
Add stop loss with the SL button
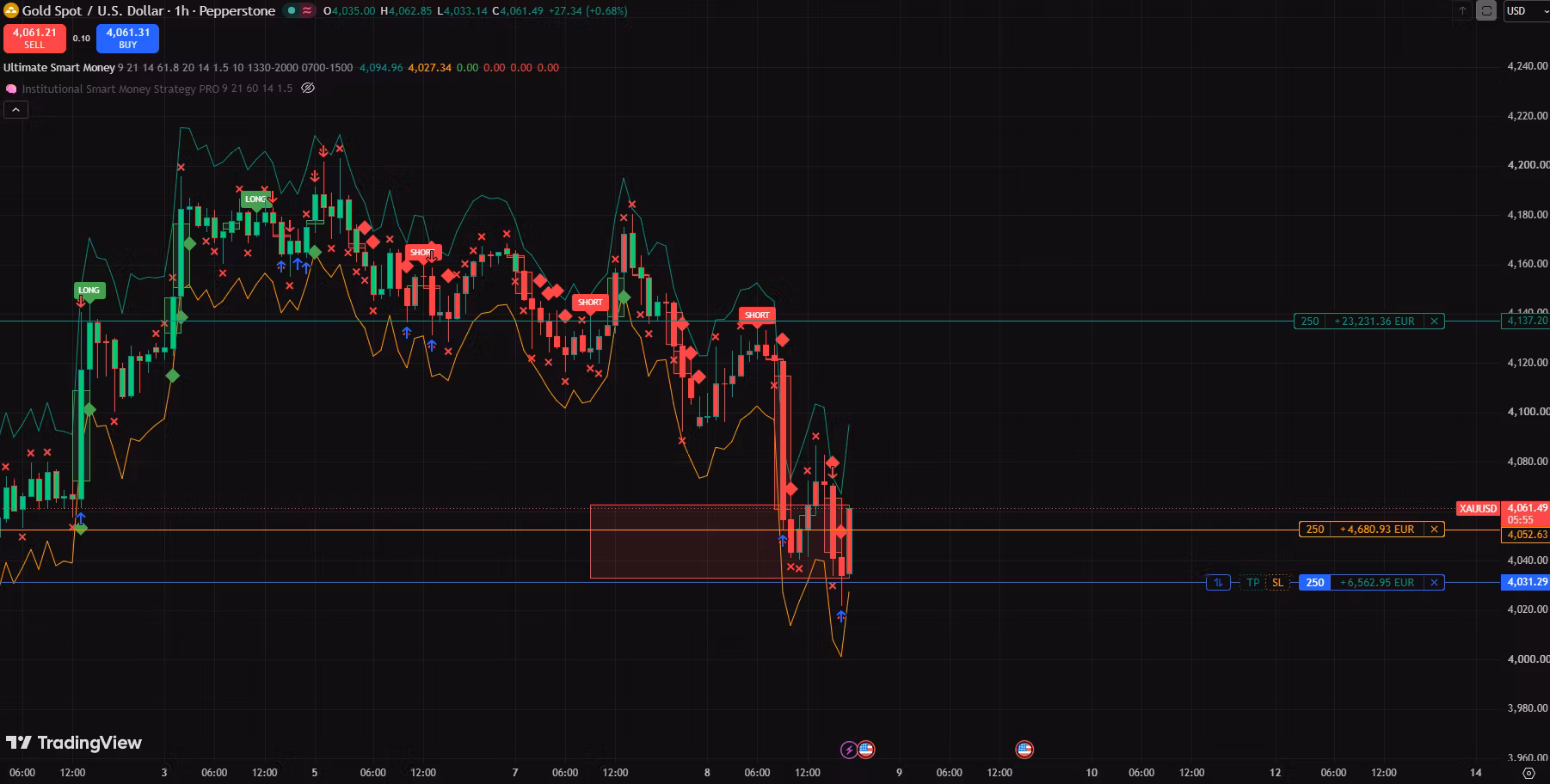pyautogui.click(x=1278, y=583)
